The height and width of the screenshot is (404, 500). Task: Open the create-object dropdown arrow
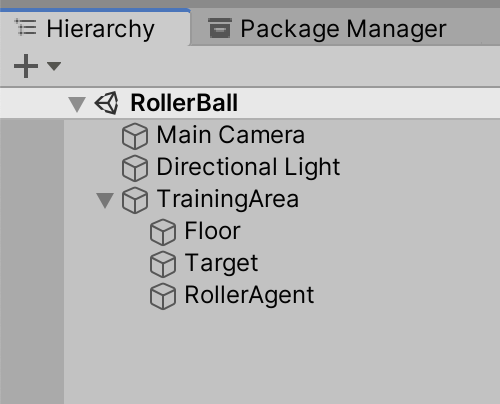54,66
